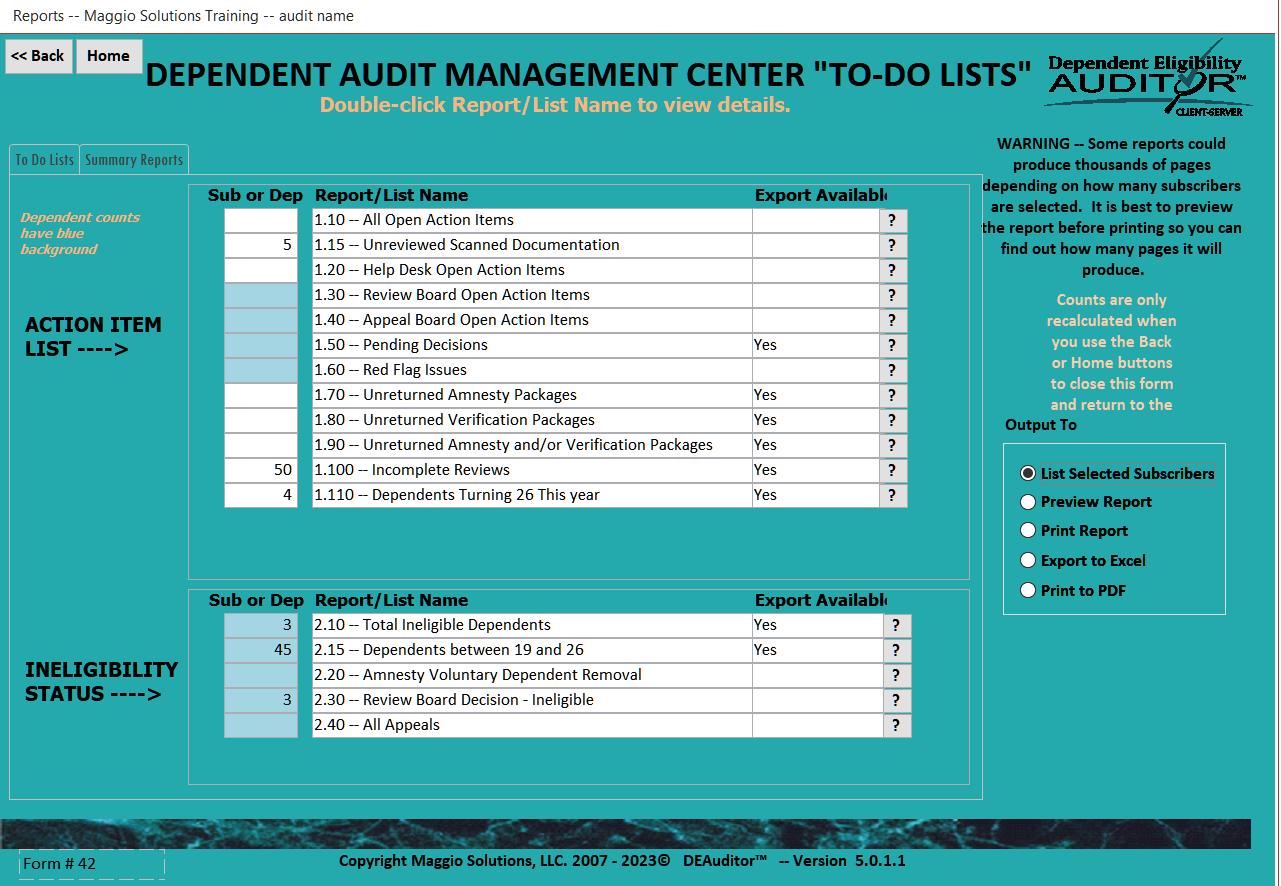Click 2.20 -- Amnesty Voluntary Dependent Removal
The image size is (1281, 886).
coord(532,675)
